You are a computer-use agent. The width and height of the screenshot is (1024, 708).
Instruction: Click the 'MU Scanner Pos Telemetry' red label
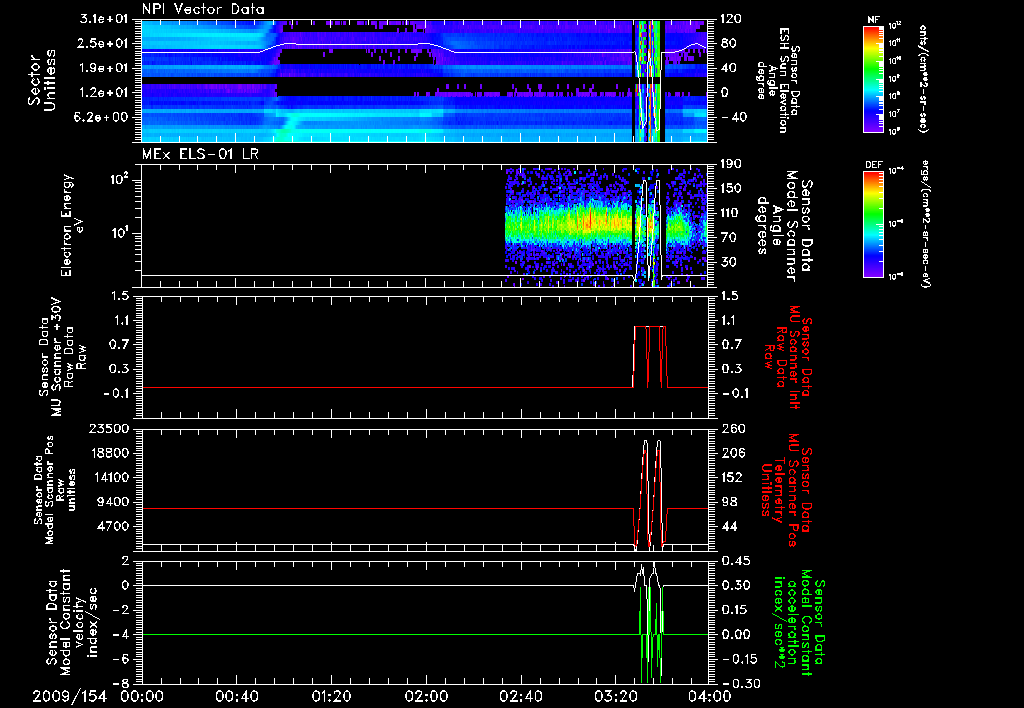(786, 490)
